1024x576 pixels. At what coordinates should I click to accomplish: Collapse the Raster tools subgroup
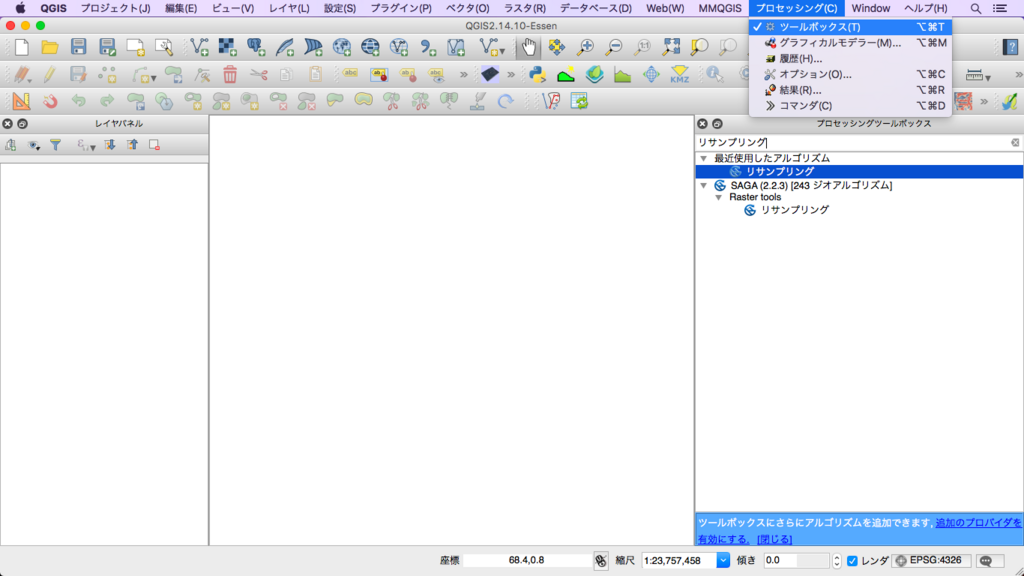pos(718,197)
